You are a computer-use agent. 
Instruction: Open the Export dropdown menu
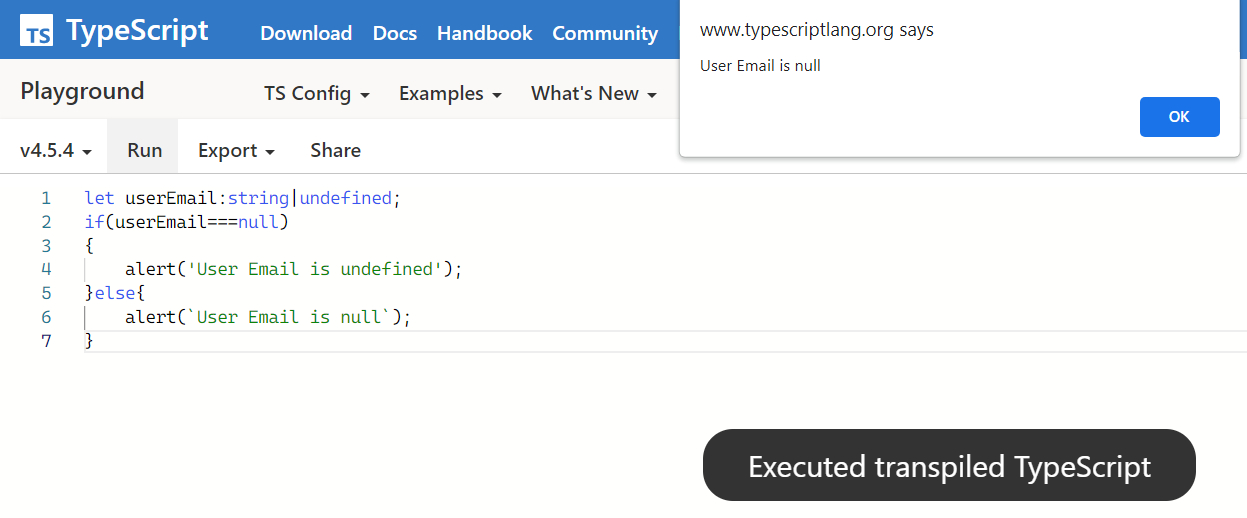click(236, 150)
